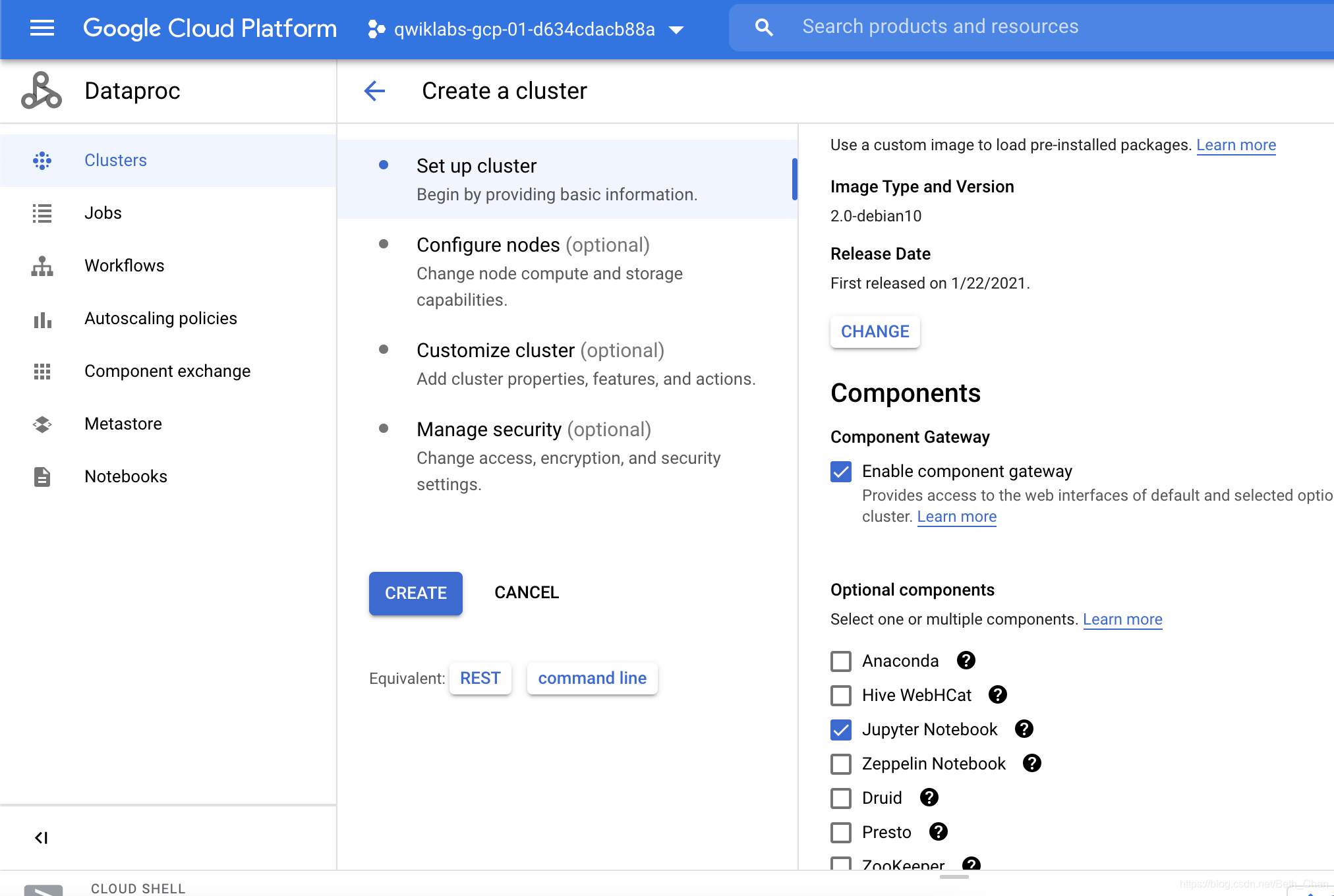This screenshot has width=1334, height=896.
Task: Open the project selector dropdown arrow
Action: coord(676,30)
